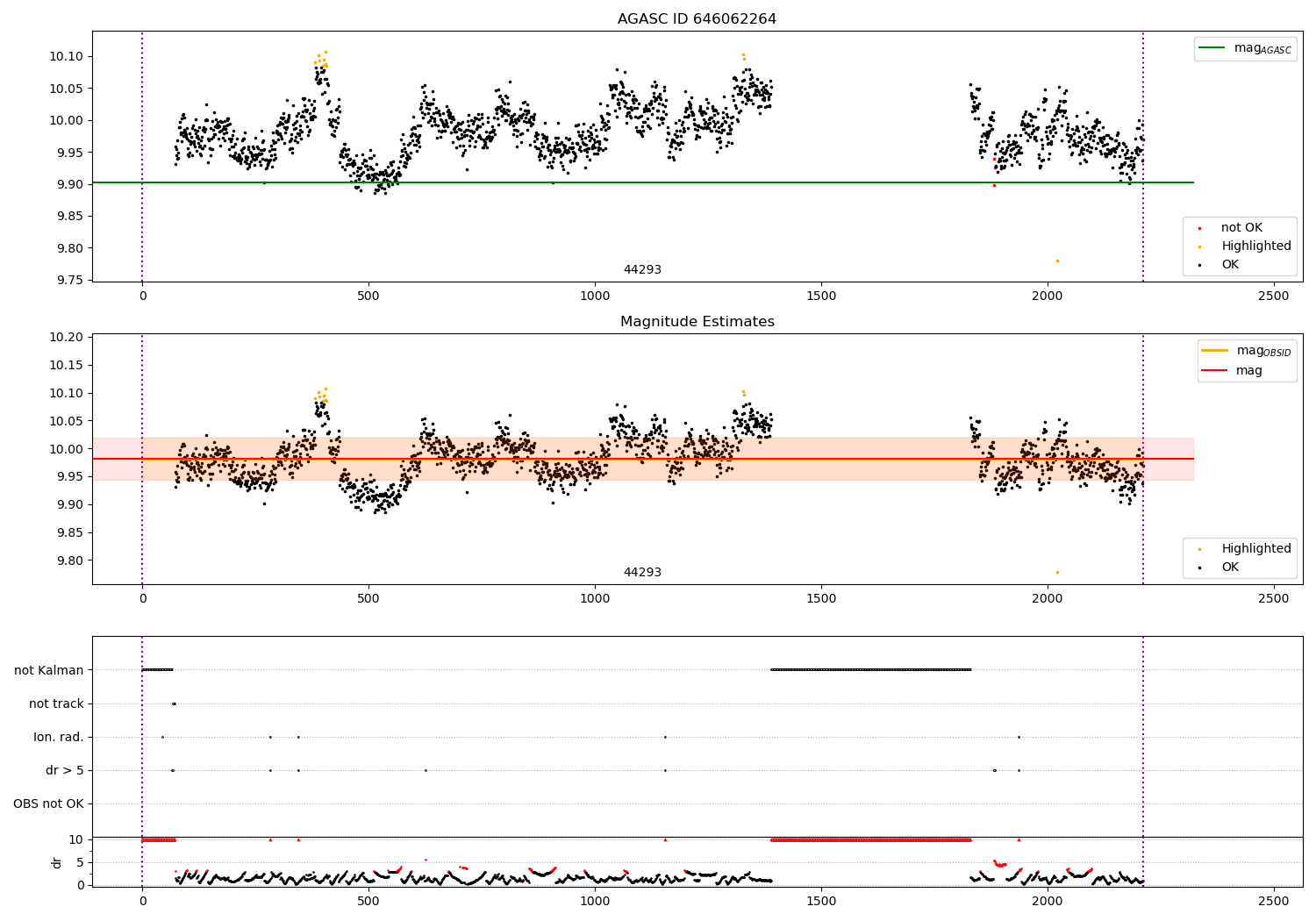The width and height of the screenshot is (1316, 921).
Task: Click the x-axis tick label '1500' under the top plot
Action: (821, 296)
